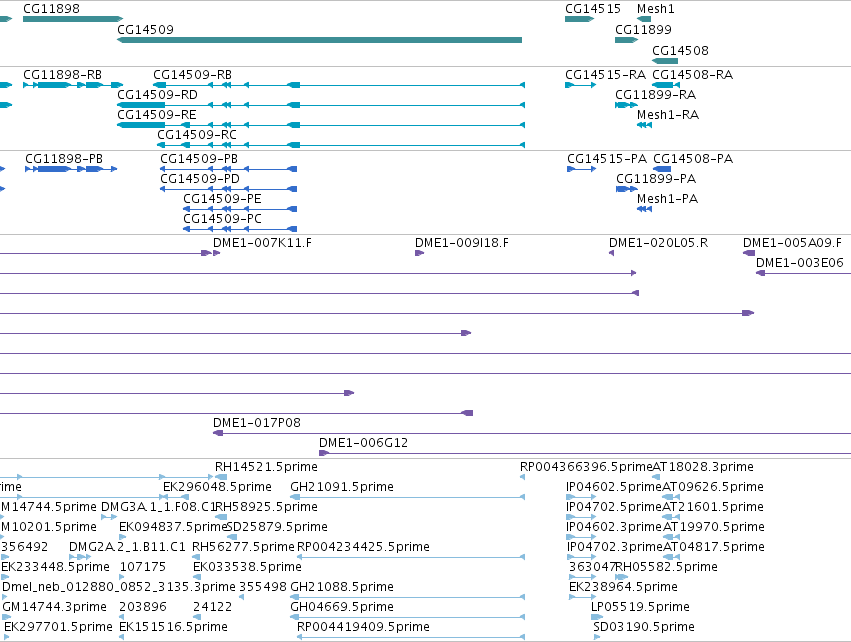851x642 pixels.
Task: Click the DMG3A.1_1.F08.C1 label
Action: pos(158,506)
